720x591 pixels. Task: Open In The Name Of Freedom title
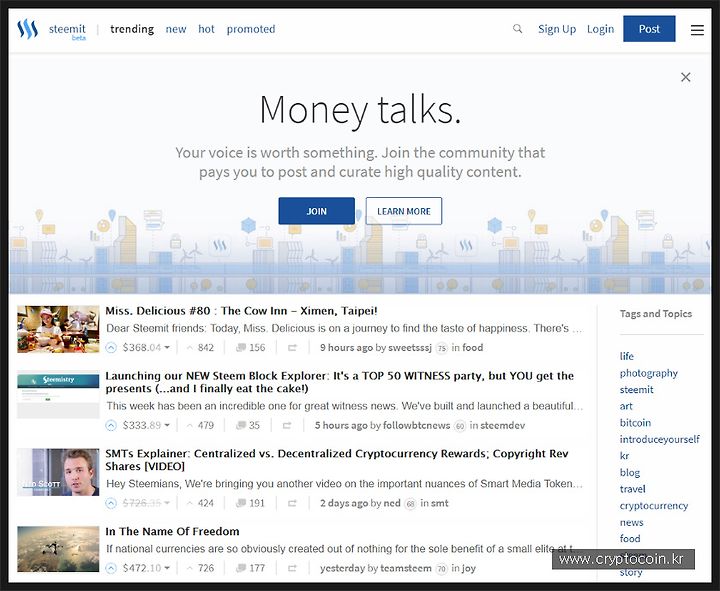coord(173,532)
